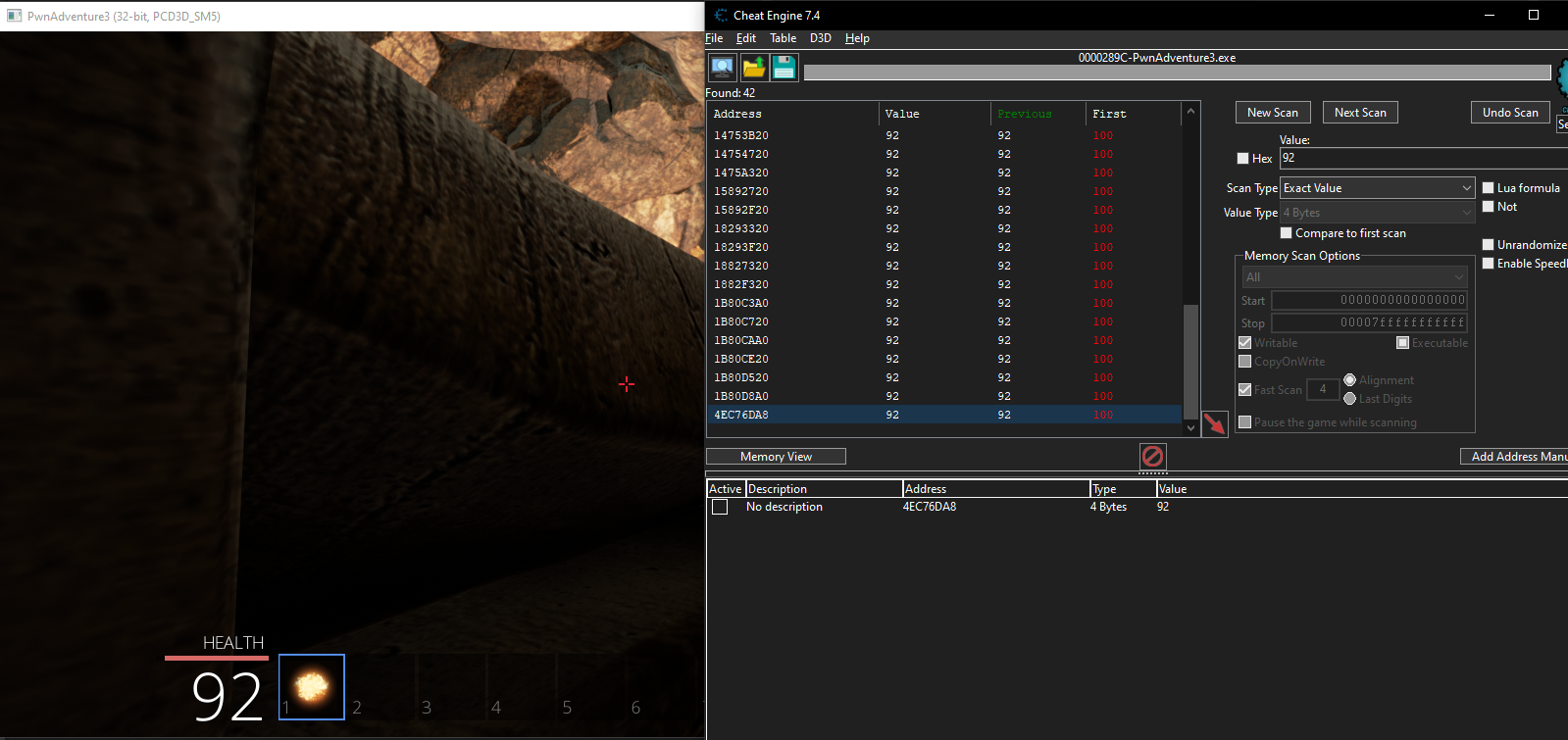1568x740 pixels.
Task: Select the fireball item in slot 1
Action: [312, 687]
